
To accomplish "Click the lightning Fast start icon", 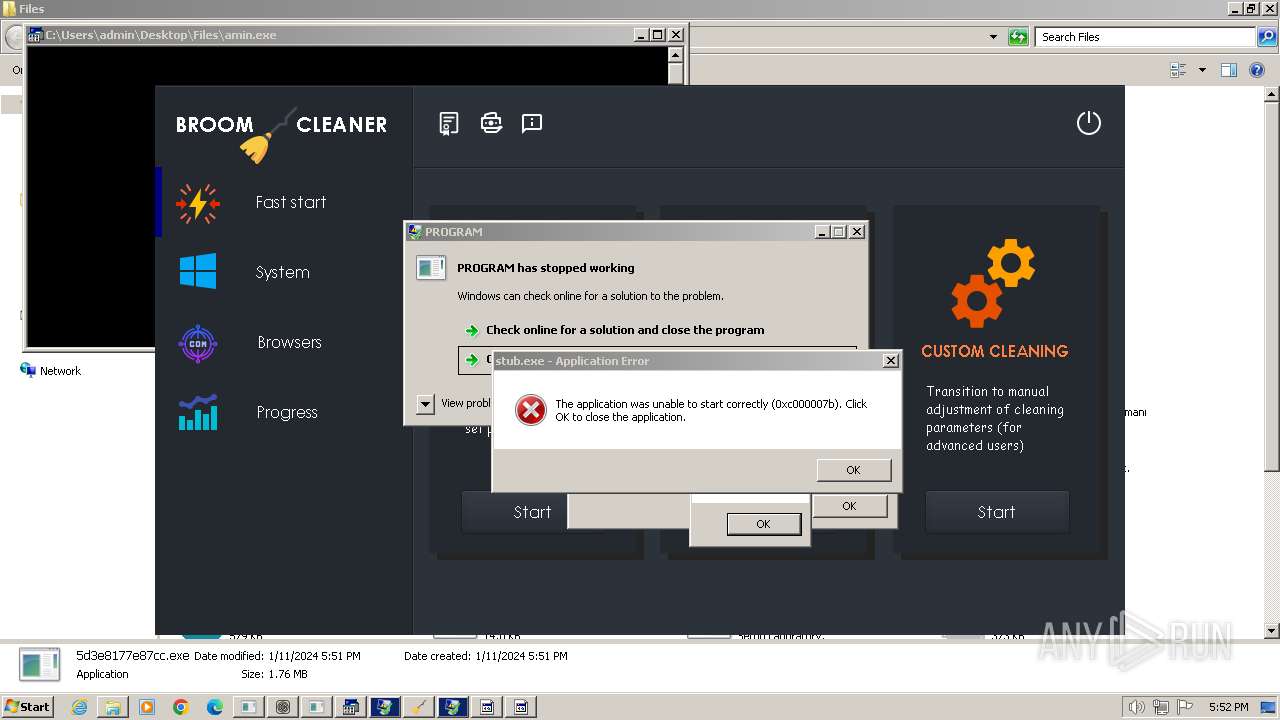I will point(198,203).
